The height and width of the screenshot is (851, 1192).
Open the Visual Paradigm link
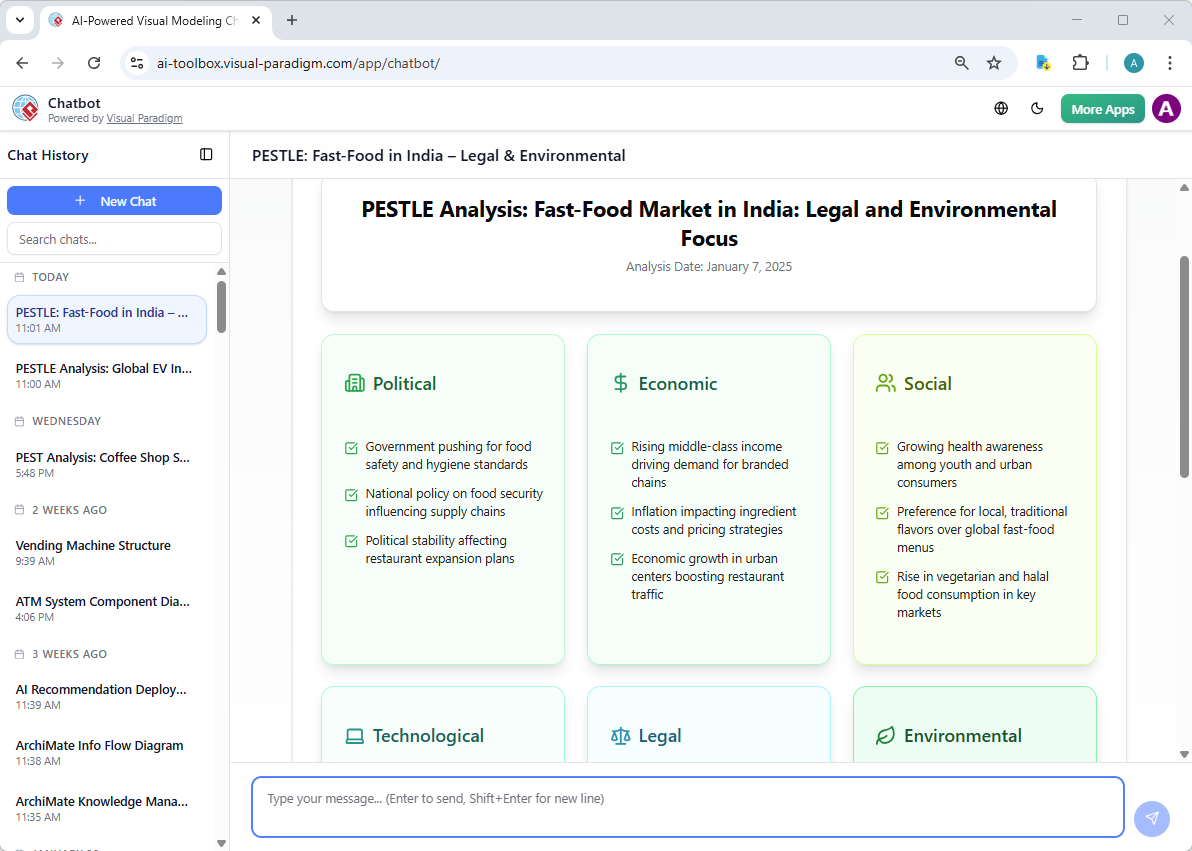(x=144, y=118)
